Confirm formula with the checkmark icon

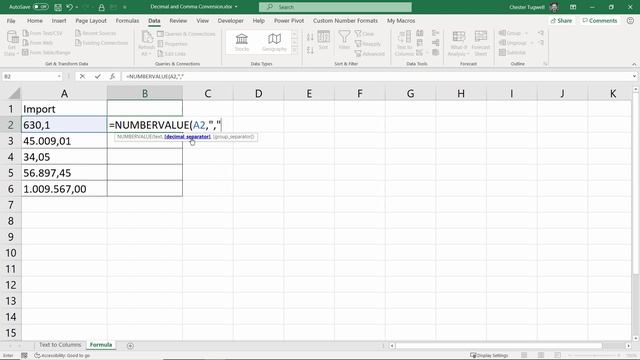(97, 76)
